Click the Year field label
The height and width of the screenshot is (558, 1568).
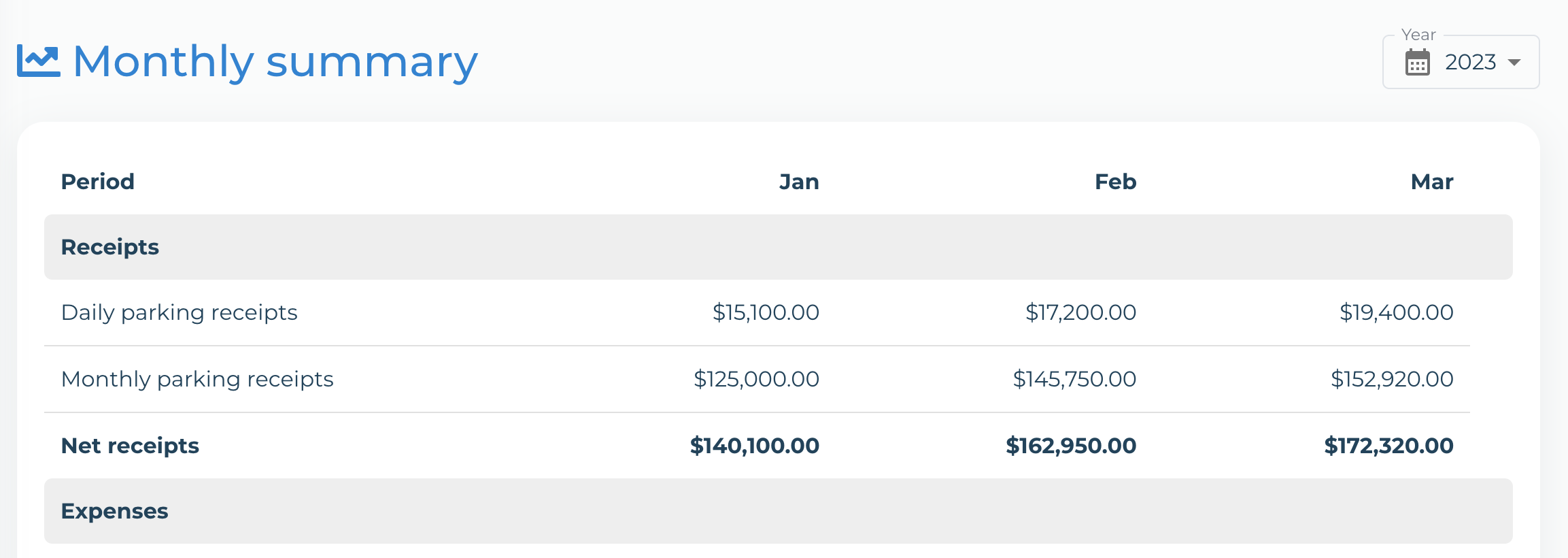point(1418,35)
